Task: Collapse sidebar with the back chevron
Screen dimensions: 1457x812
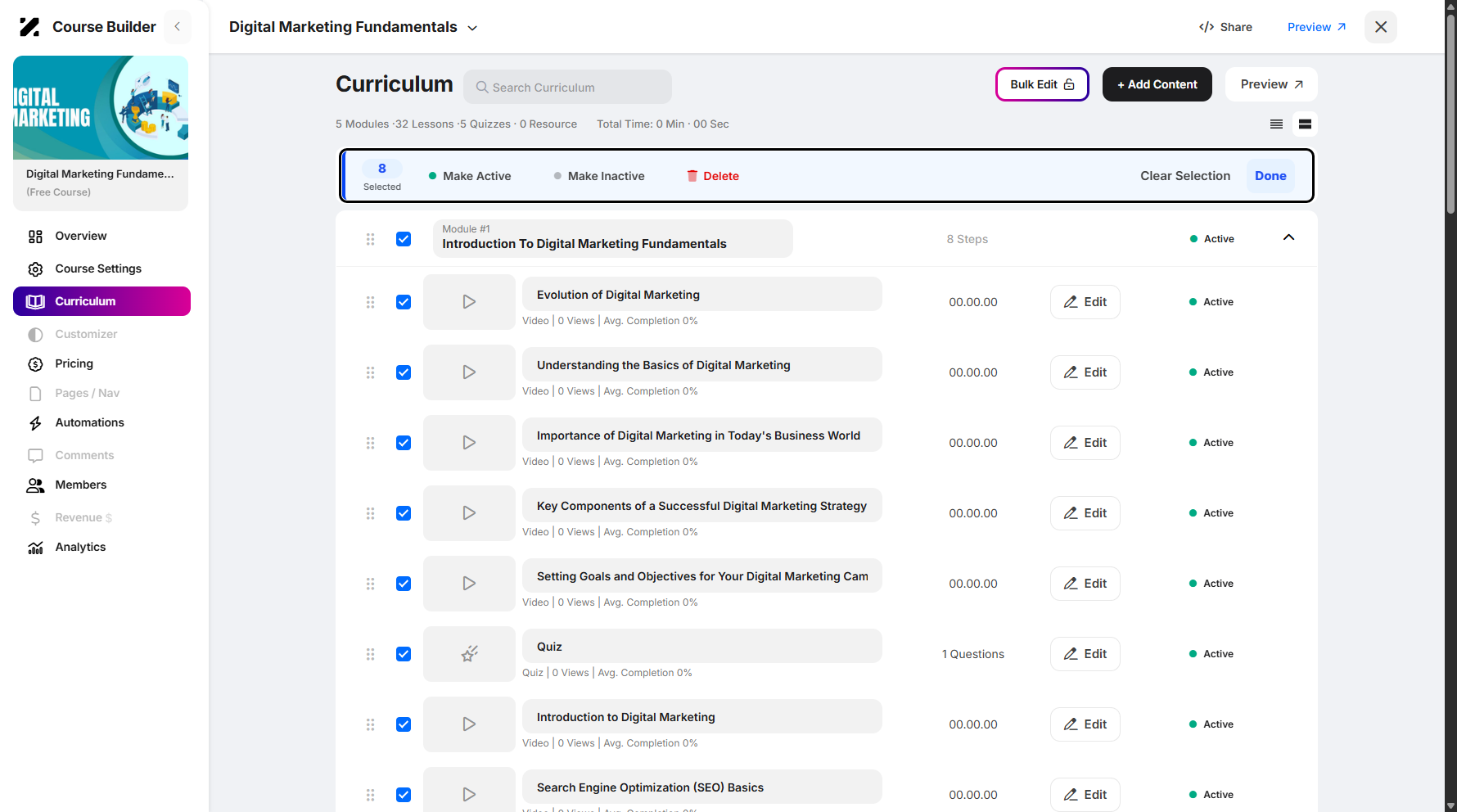Action: tap(177, 27)
